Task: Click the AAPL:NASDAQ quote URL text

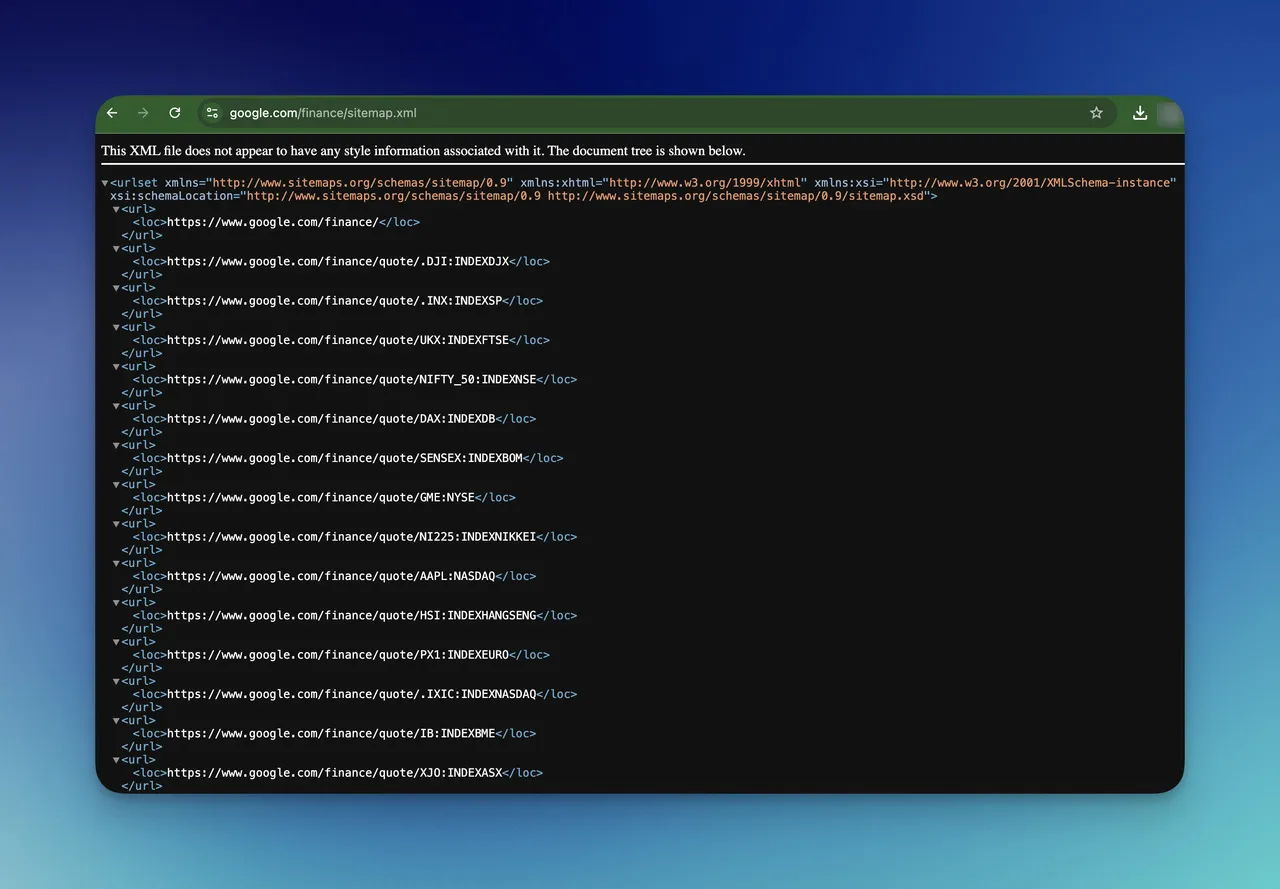Action: [x=331, y=576]
